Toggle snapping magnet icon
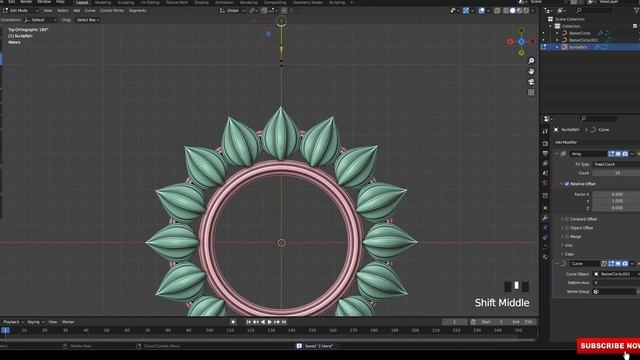 pos(264,11)
